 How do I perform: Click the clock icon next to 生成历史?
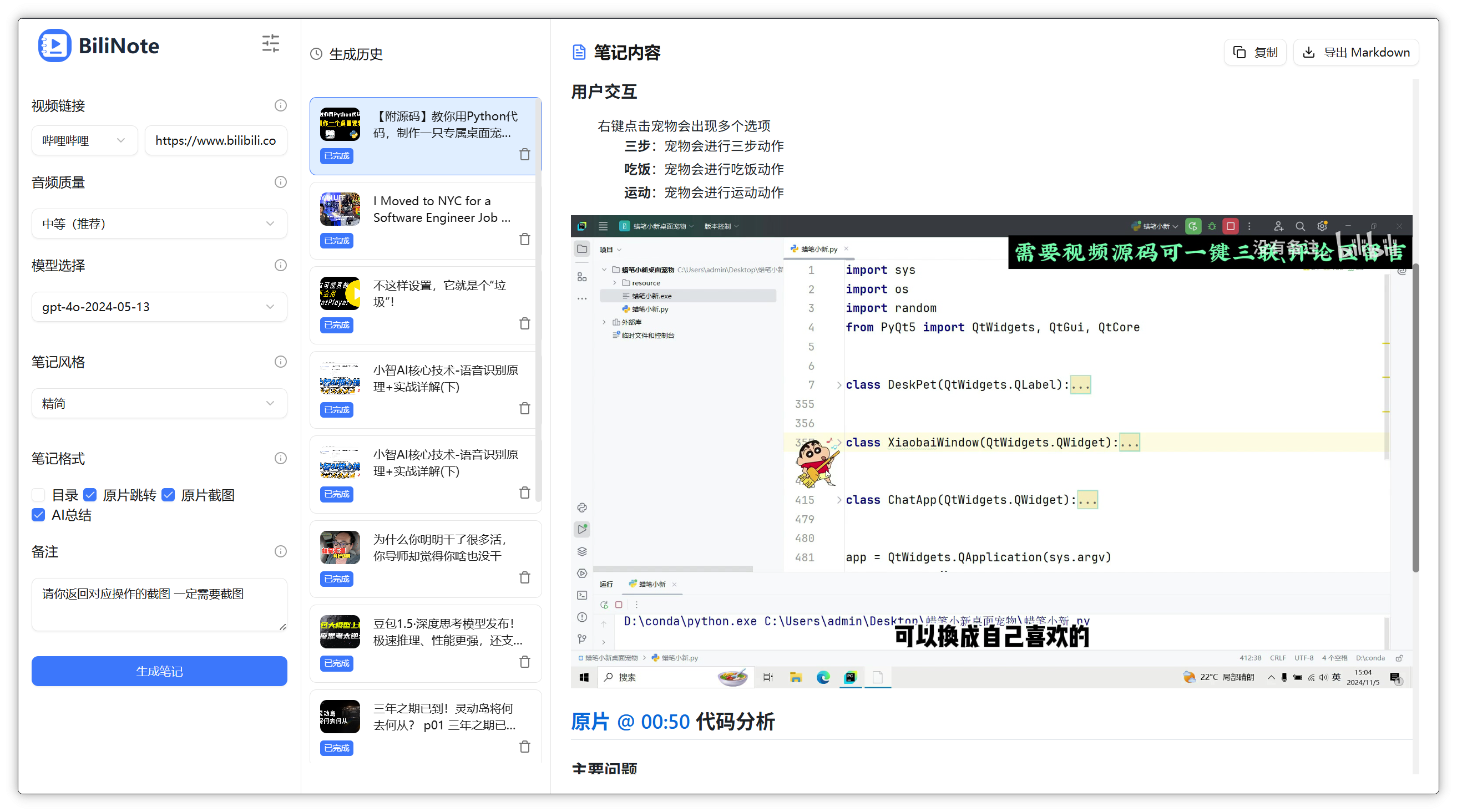[x=316, y=54]
